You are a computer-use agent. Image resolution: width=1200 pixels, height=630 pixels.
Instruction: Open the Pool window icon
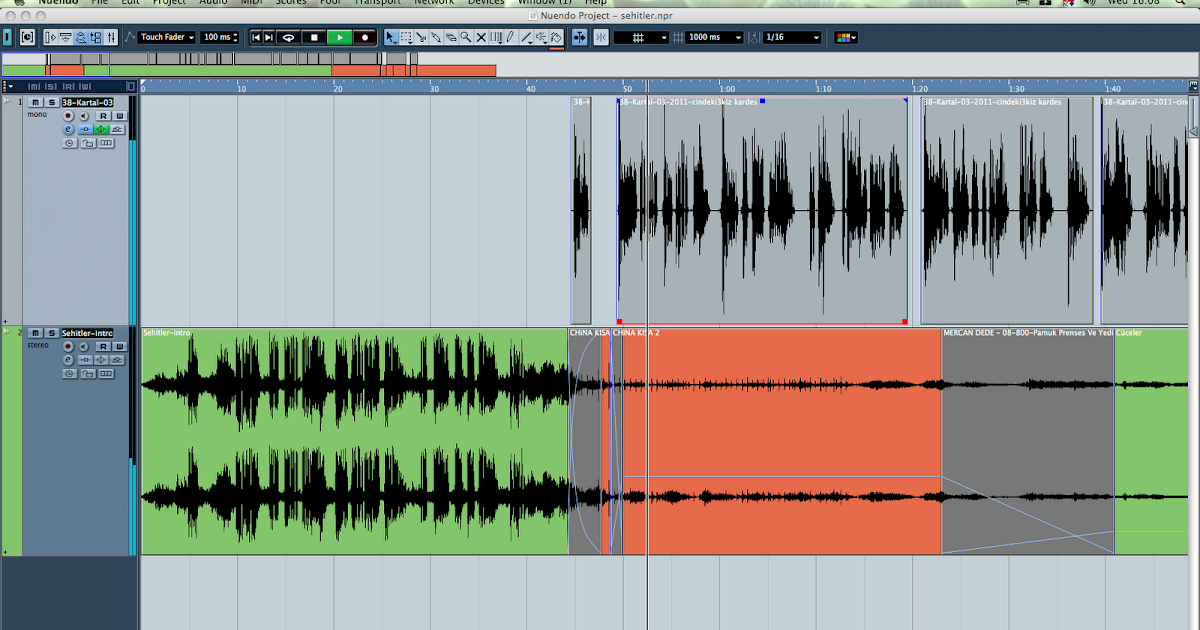tap(96, 37)
